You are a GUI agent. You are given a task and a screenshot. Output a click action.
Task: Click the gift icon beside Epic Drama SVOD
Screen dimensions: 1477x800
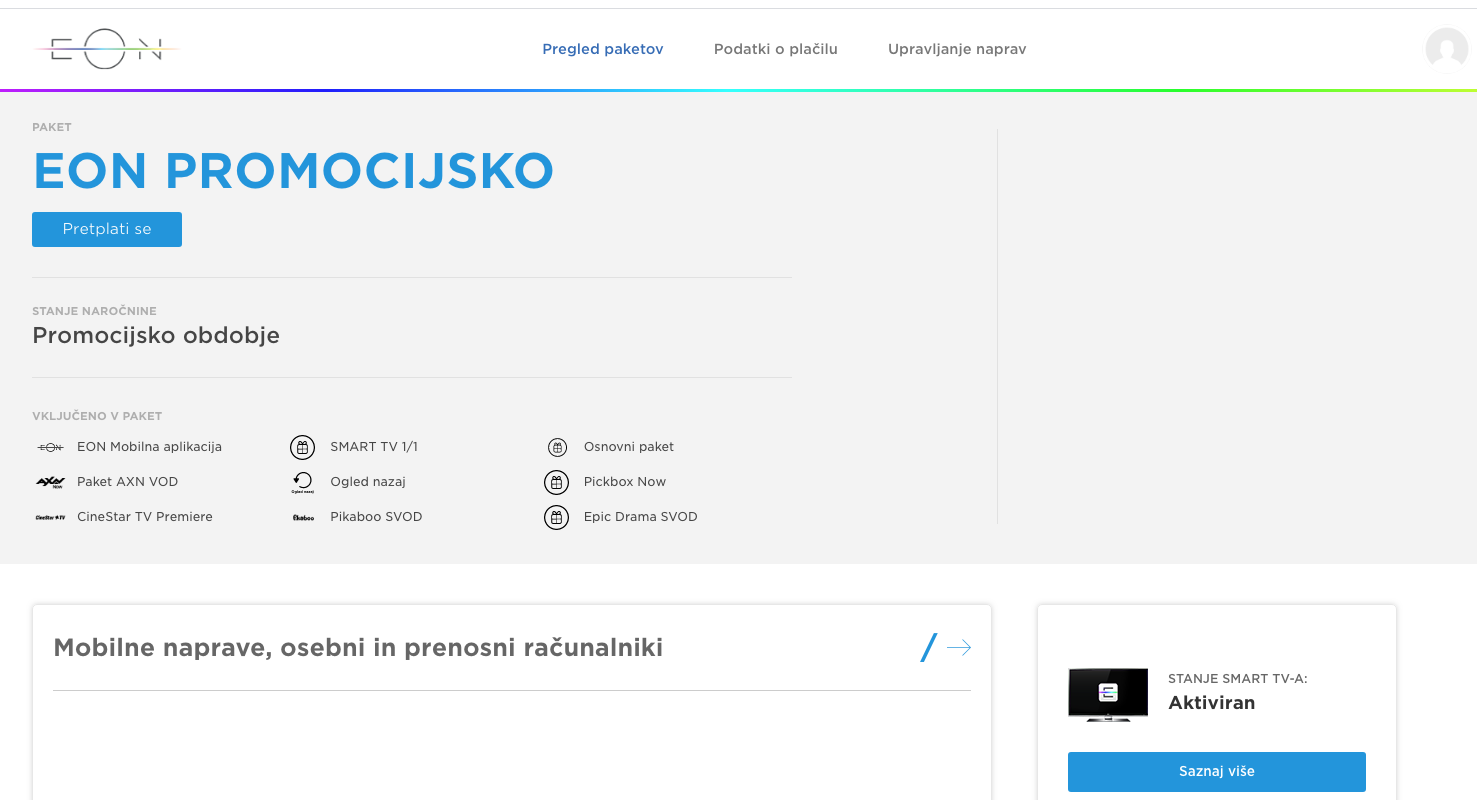(556, 517)
